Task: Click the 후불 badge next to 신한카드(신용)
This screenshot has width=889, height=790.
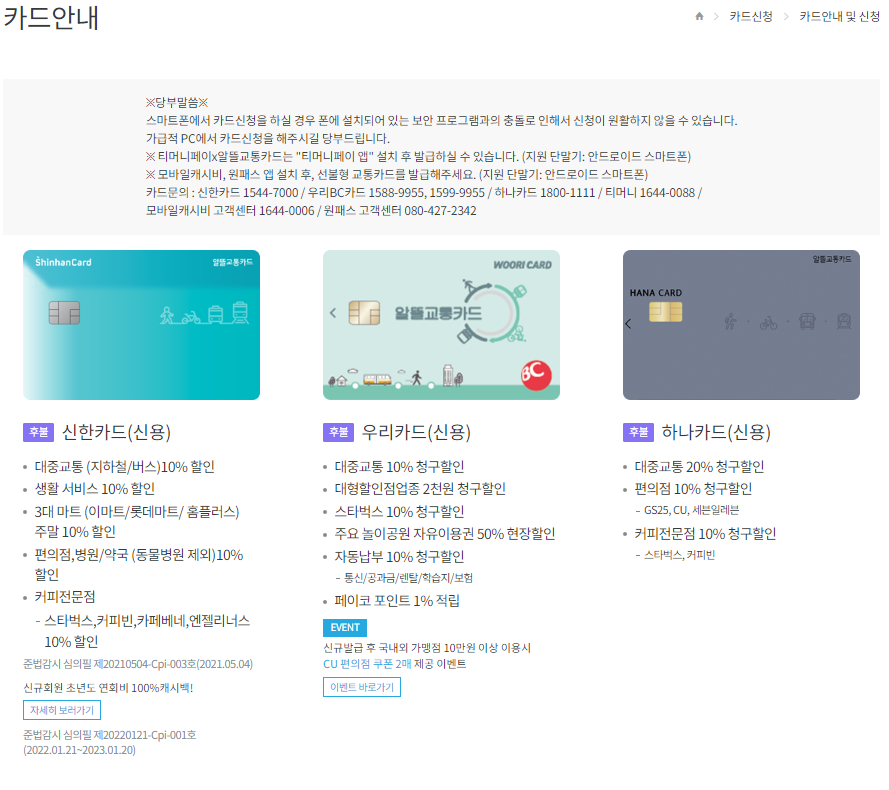Action: click(x=38, y=432)
